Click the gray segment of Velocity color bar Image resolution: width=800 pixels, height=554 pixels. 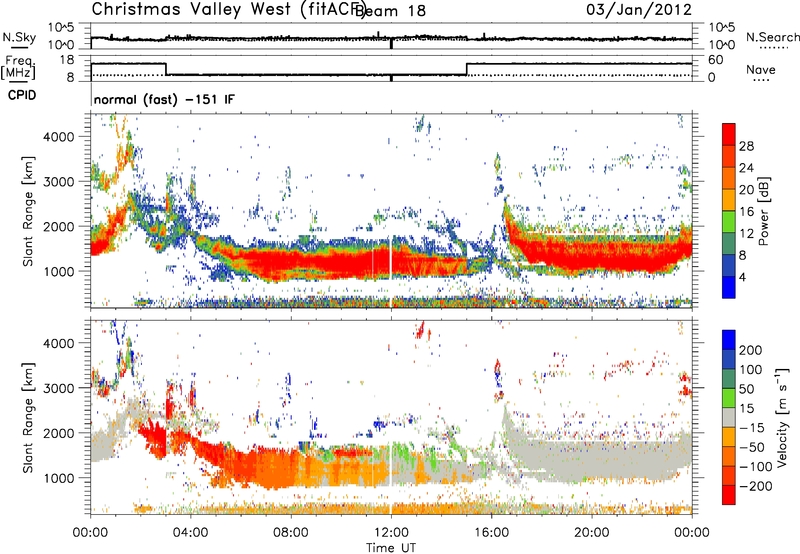click(x=729, y=417)
